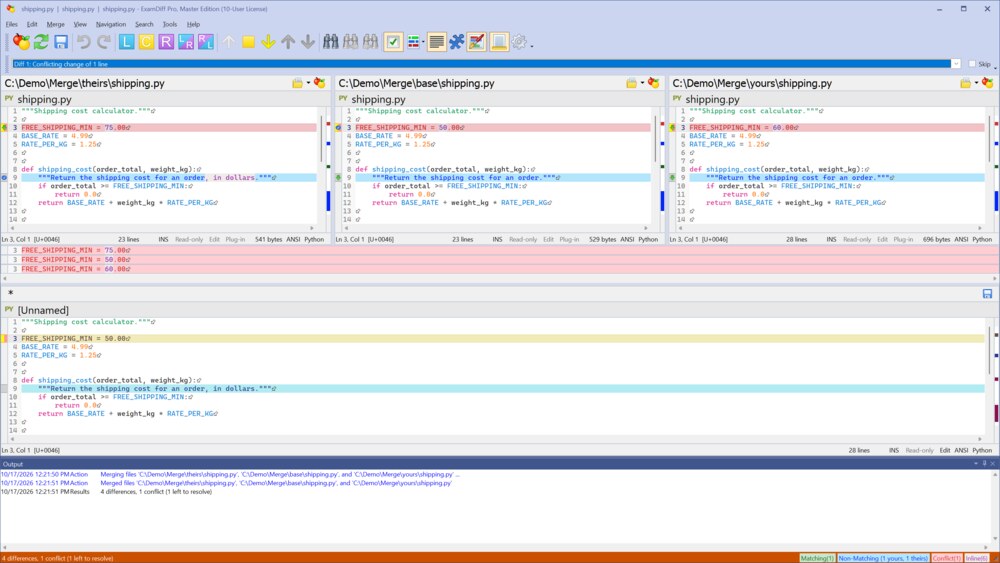
Task: Toggle the green checkmark toolbar option
Action: tap(393, 42)
